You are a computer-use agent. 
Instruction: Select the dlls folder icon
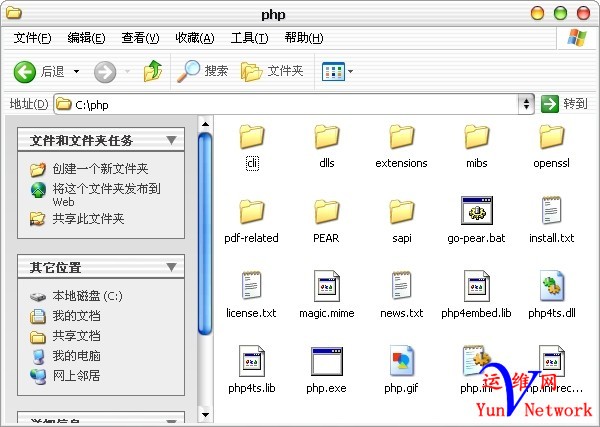[327, 137]
